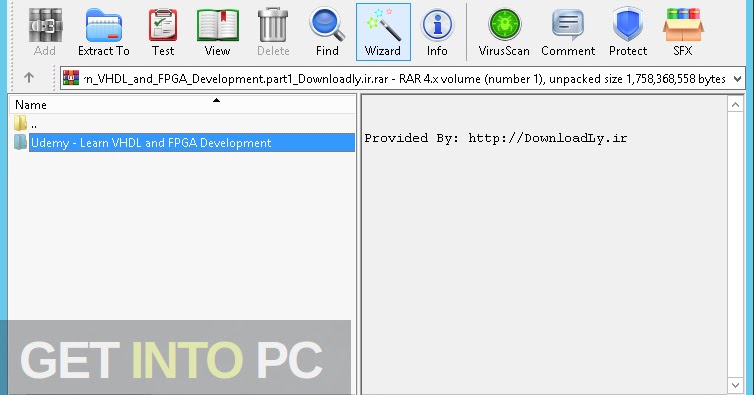This screenshot has width=754, height=395.
Task: Expand the address bar path dropdown
Action: point(738,78)
